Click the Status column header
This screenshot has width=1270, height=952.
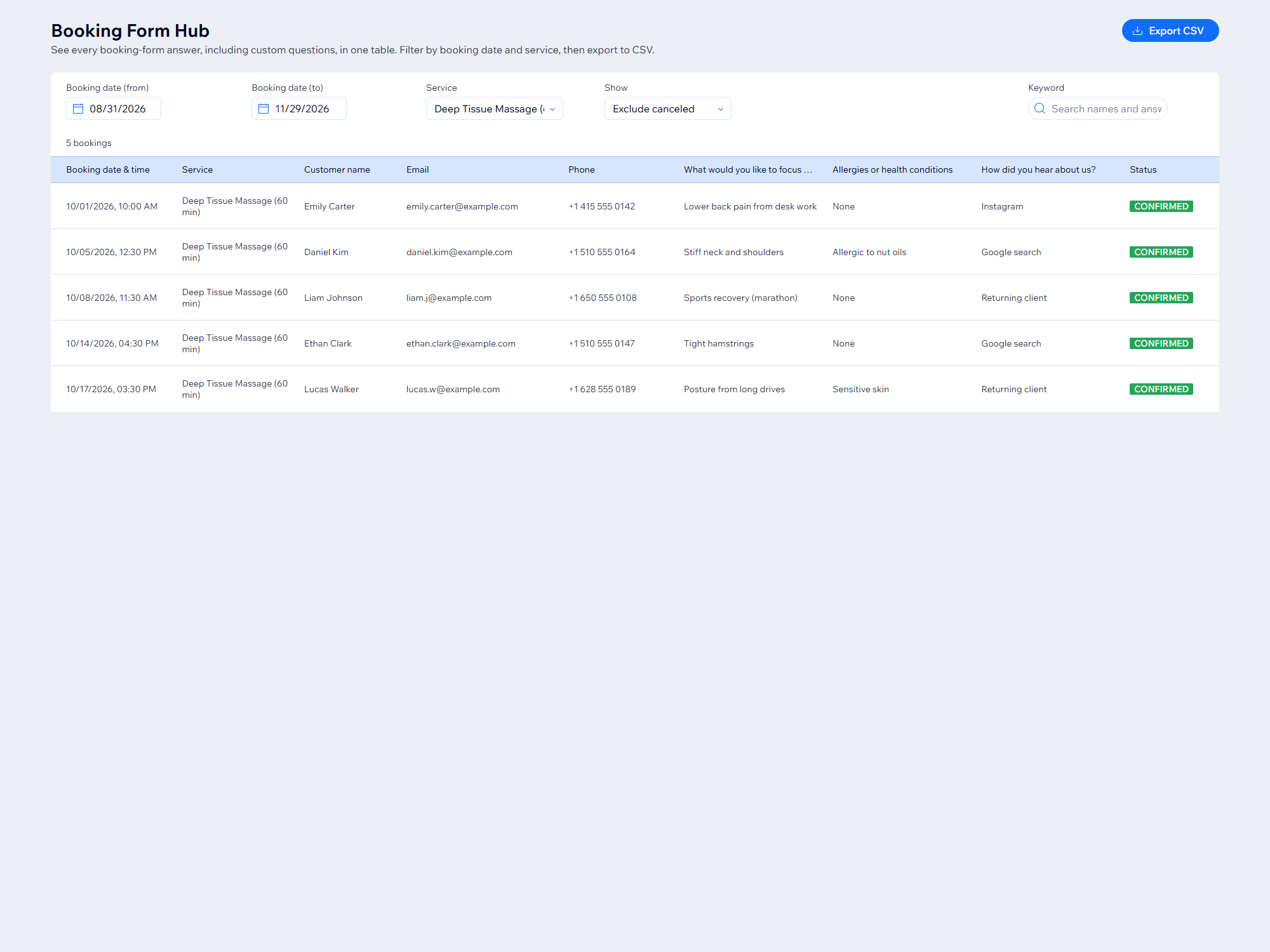(1143, 169)
